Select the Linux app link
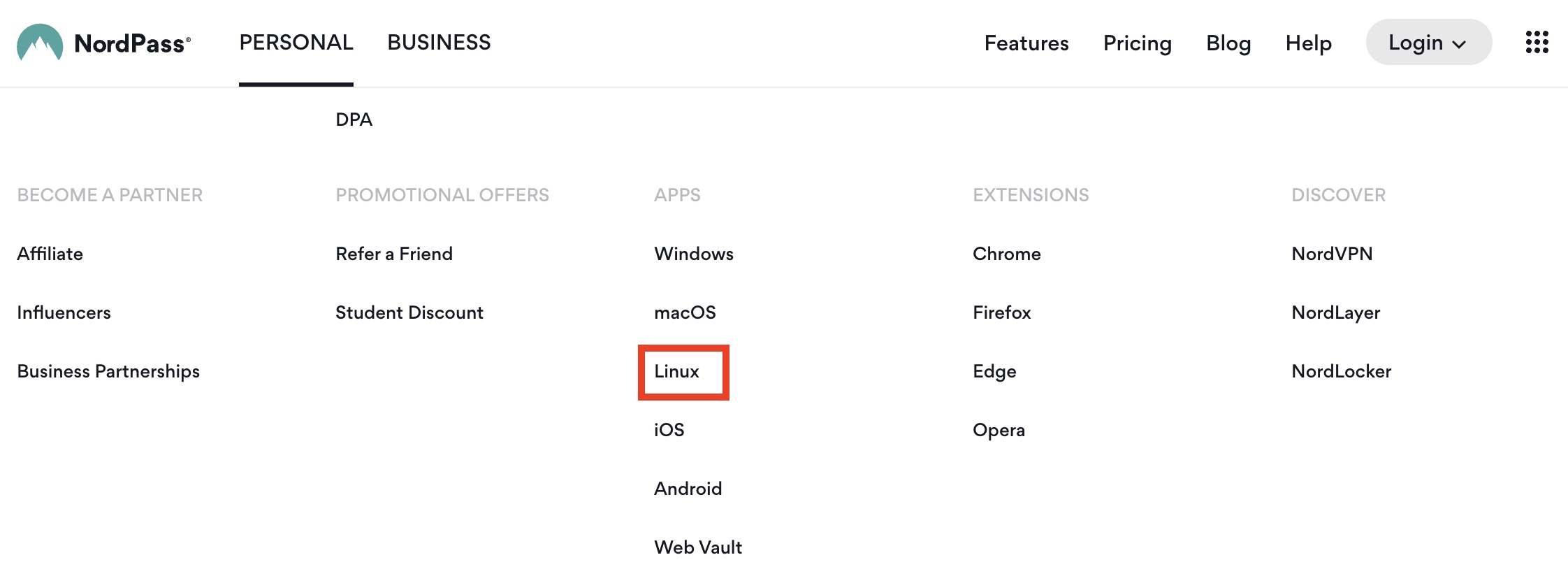This screenshot has width=1568, height=576. [x=676, y=371]
